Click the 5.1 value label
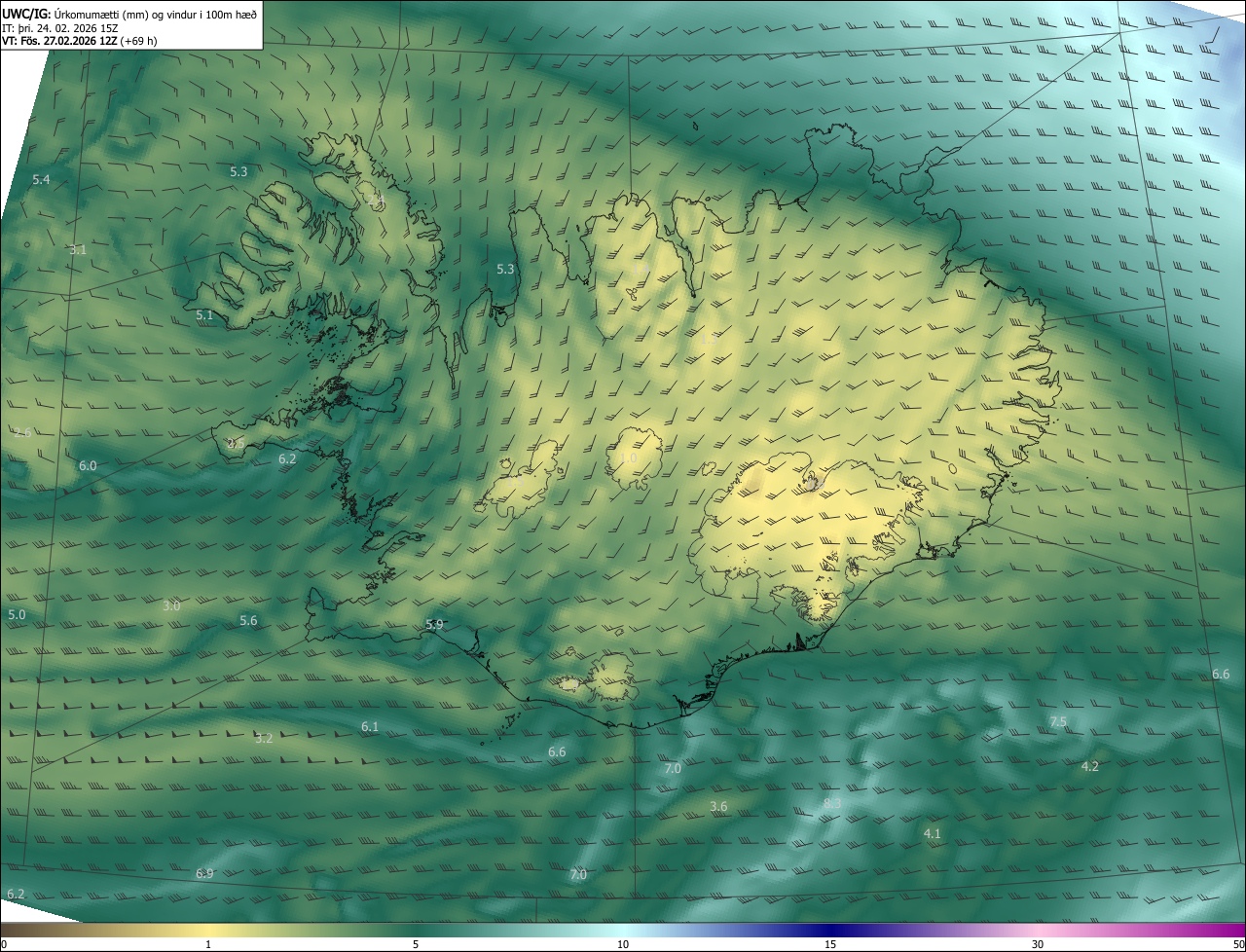 click(204, 315)
